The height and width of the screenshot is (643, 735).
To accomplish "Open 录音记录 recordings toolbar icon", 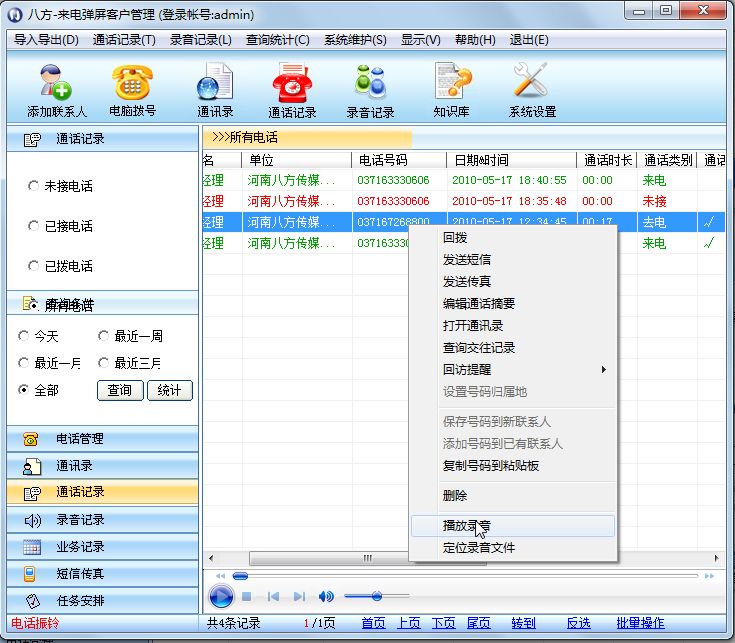I will [370, 82].
